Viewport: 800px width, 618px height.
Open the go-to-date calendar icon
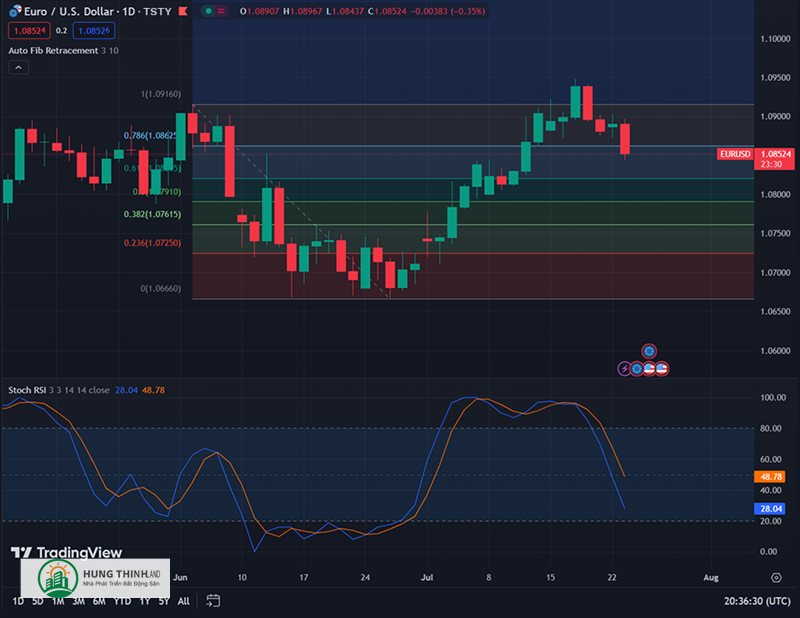coord(211,601)
